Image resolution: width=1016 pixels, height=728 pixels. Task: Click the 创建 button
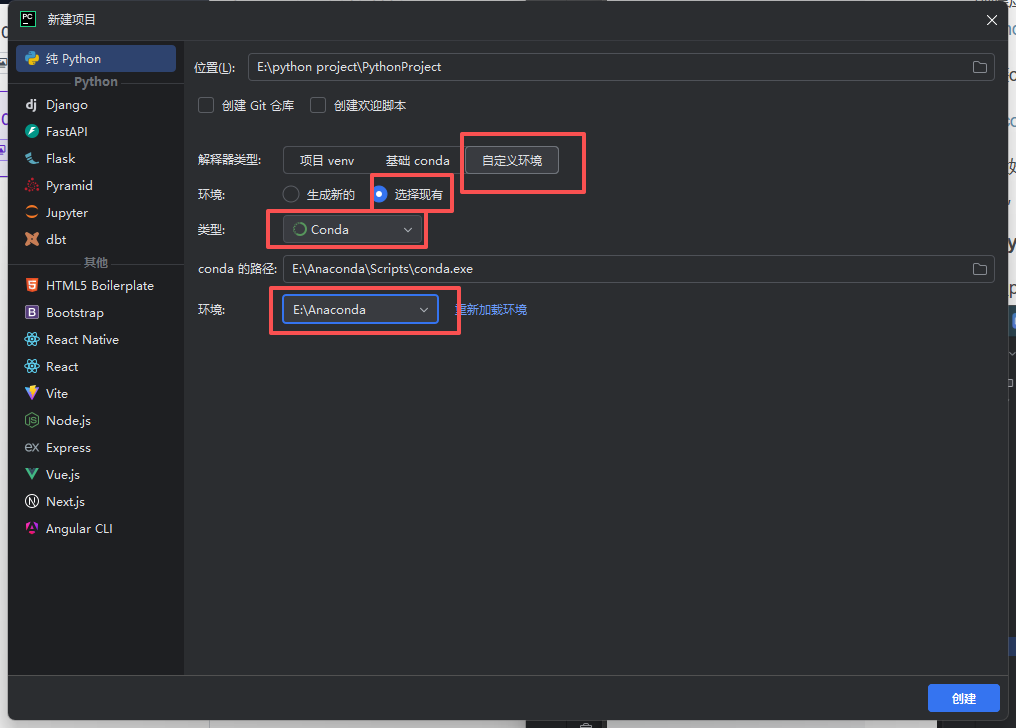point(964,698)
